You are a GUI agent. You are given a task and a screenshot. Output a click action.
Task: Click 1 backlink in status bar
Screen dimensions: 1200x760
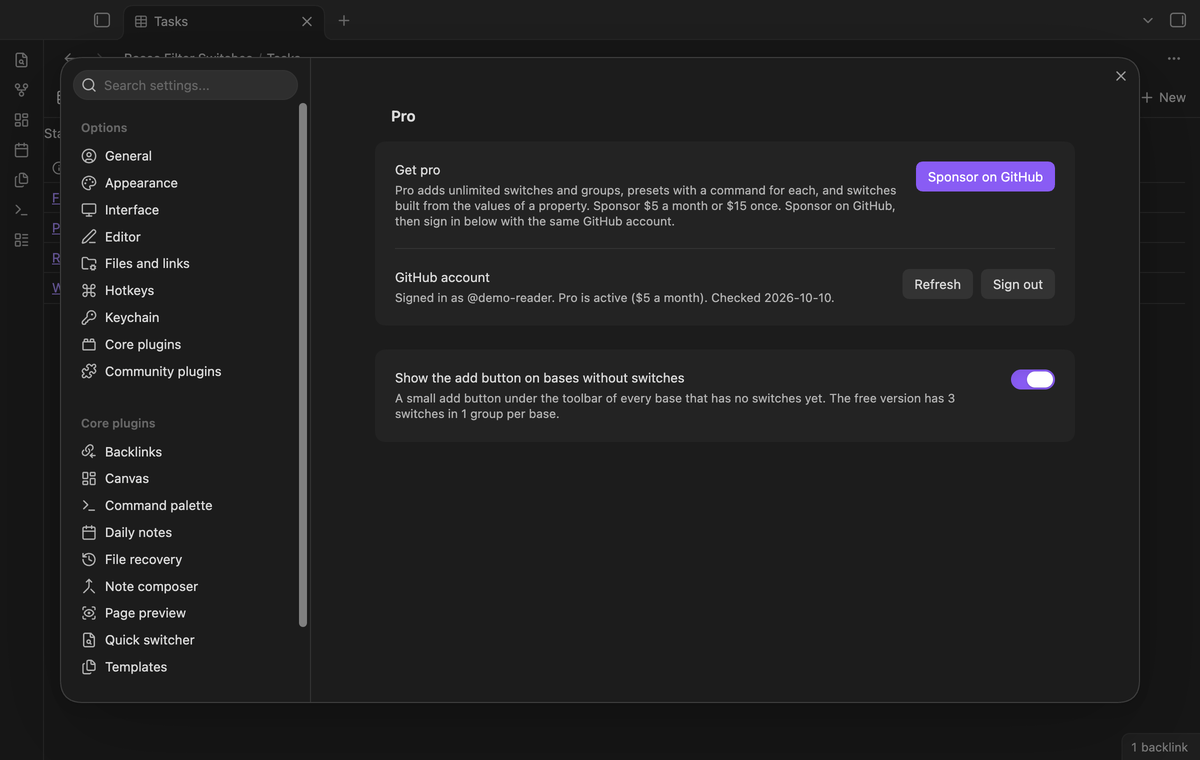tap(1159, 747)
